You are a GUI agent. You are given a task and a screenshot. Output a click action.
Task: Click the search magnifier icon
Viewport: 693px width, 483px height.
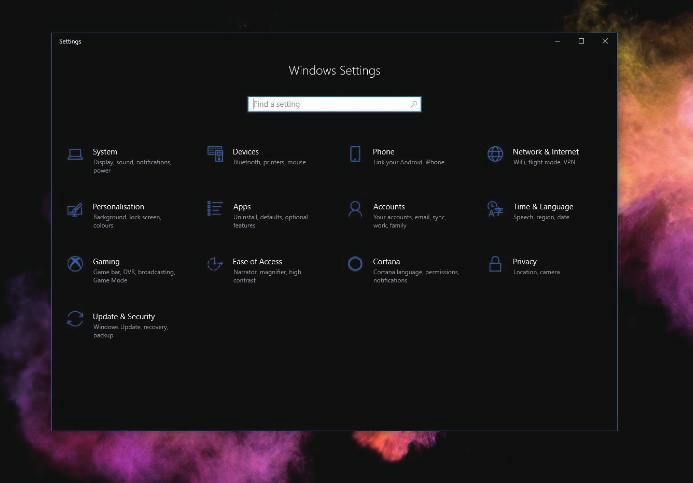point(413,104)
